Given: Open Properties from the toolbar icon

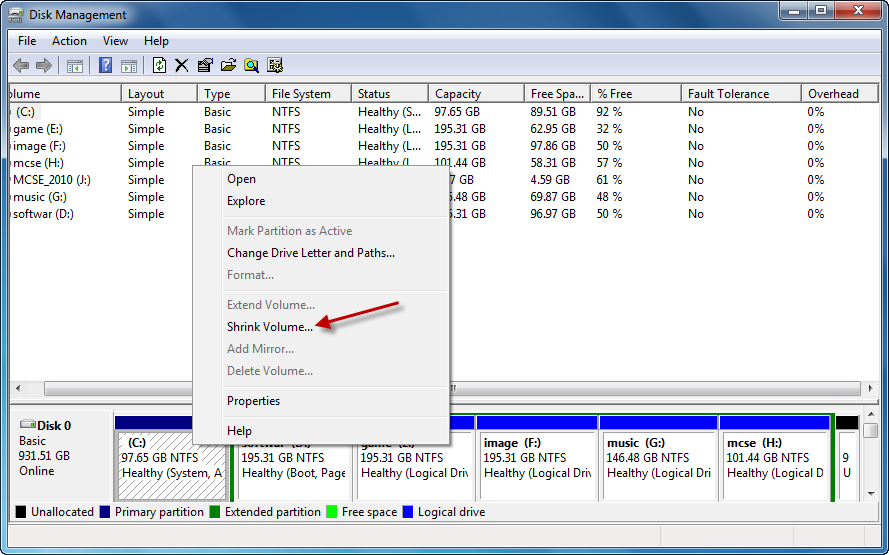Looking at the screenshot, I should (205, 66).
